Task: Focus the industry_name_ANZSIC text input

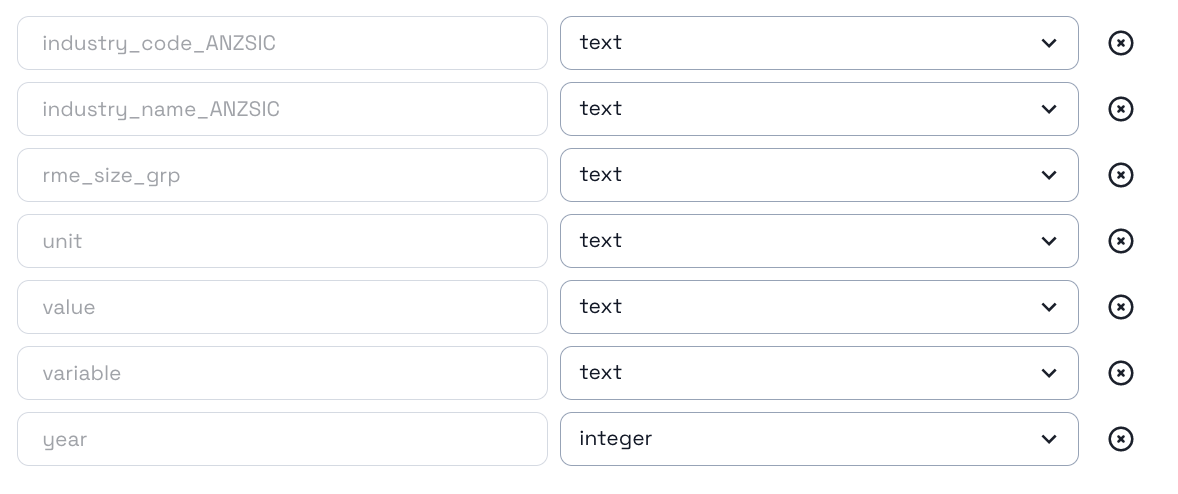Action: tap(282, 109)
